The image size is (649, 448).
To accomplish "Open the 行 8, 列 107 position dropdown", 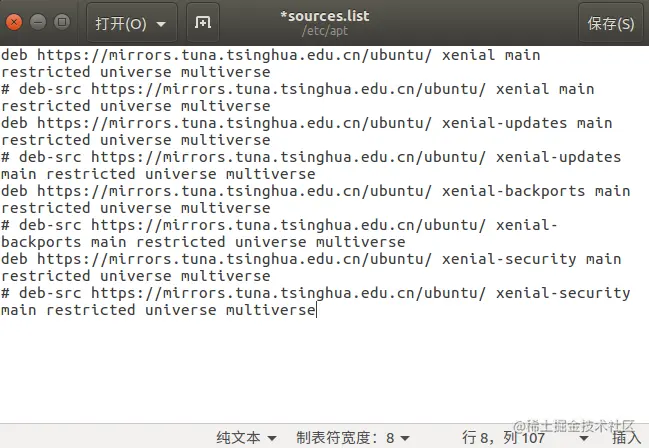I will [525, 438].
